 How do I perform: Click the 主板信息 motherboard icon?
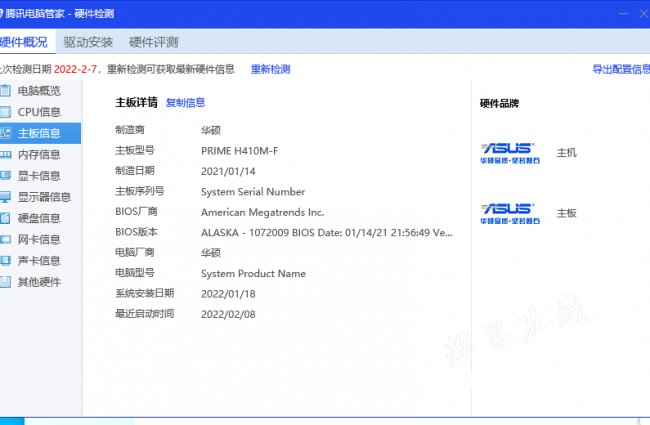[5, 133]
